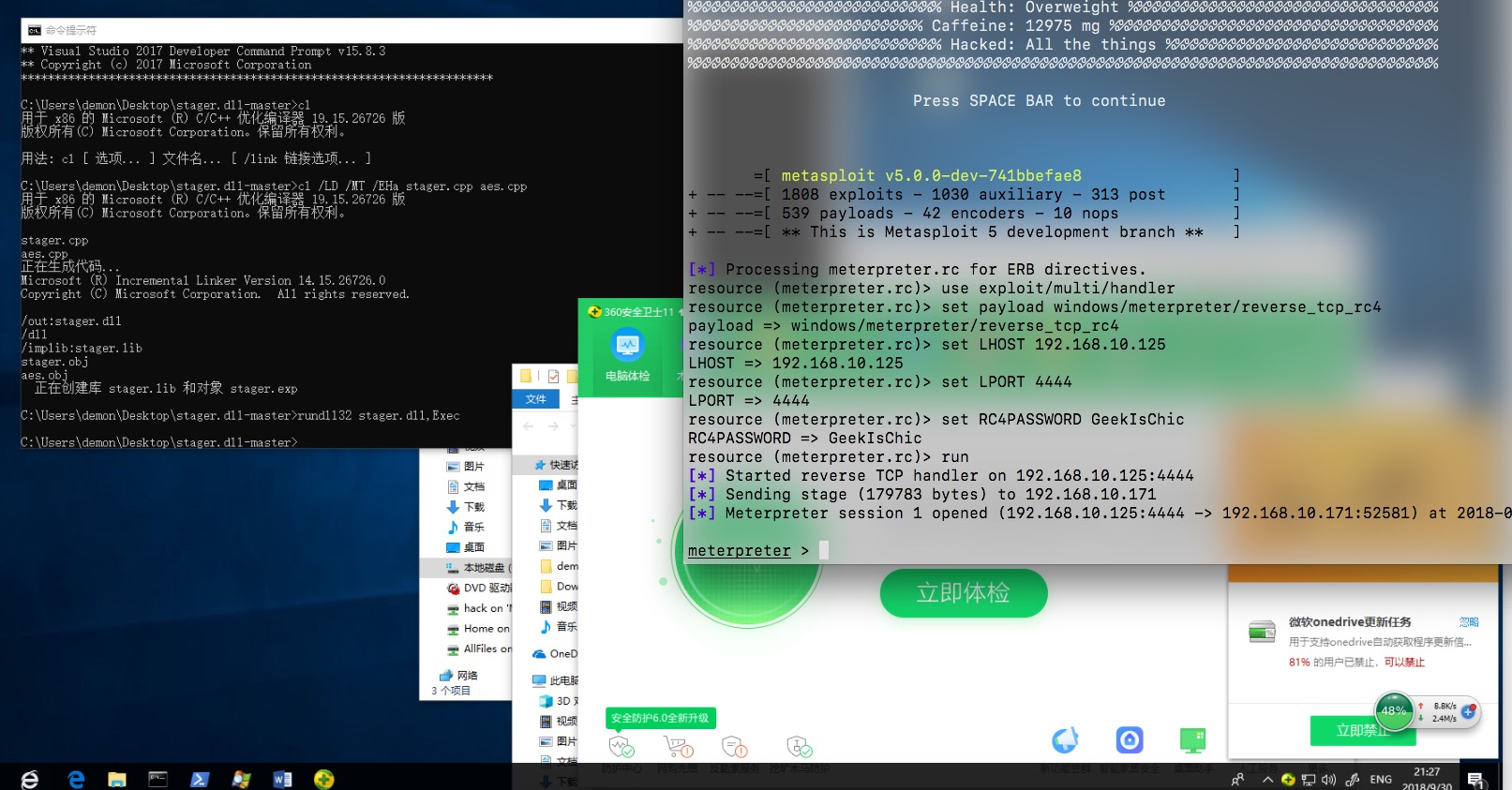Open File Explorer taskbar icon
Viewport: 1512px width, 790px height.
pos(116,779)
